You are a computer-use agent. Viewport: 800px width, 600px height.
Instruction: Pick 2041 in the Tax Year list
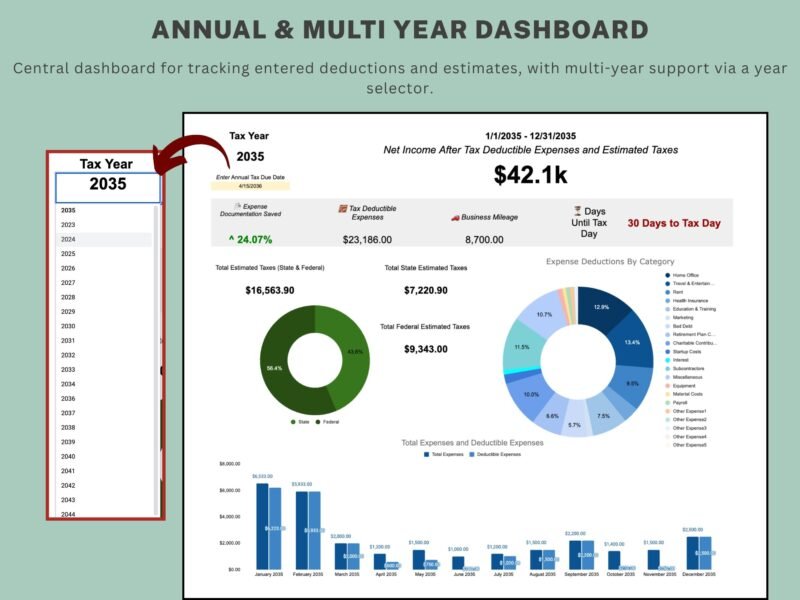104,471
